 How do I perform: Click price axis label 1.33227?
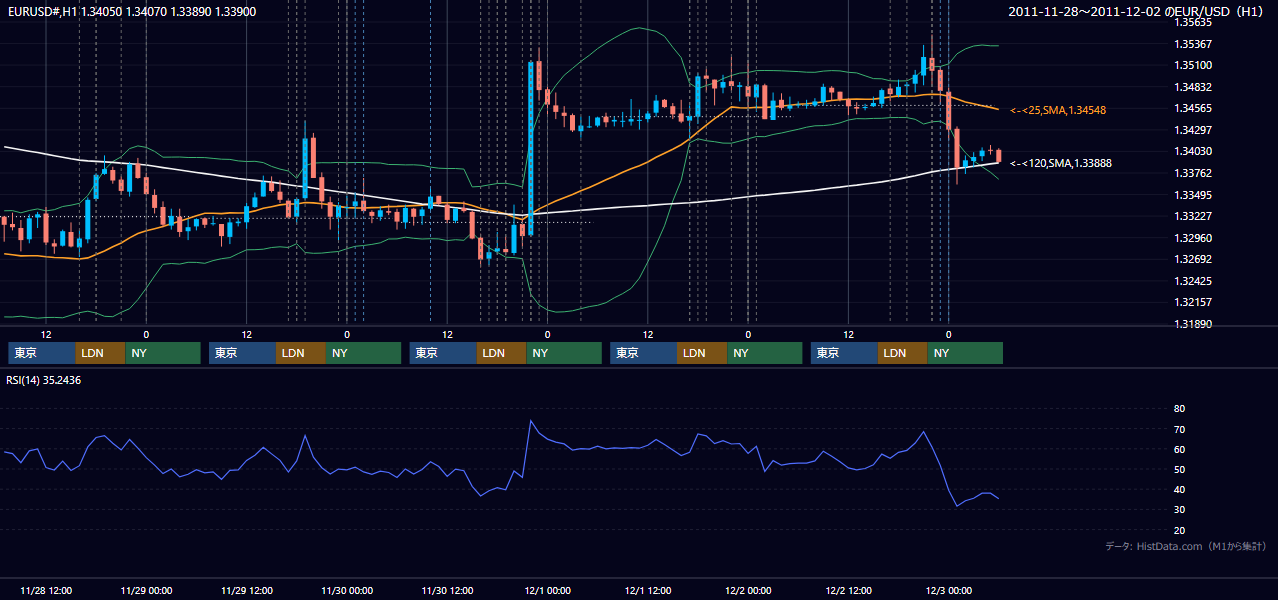tap(1192, 216)
